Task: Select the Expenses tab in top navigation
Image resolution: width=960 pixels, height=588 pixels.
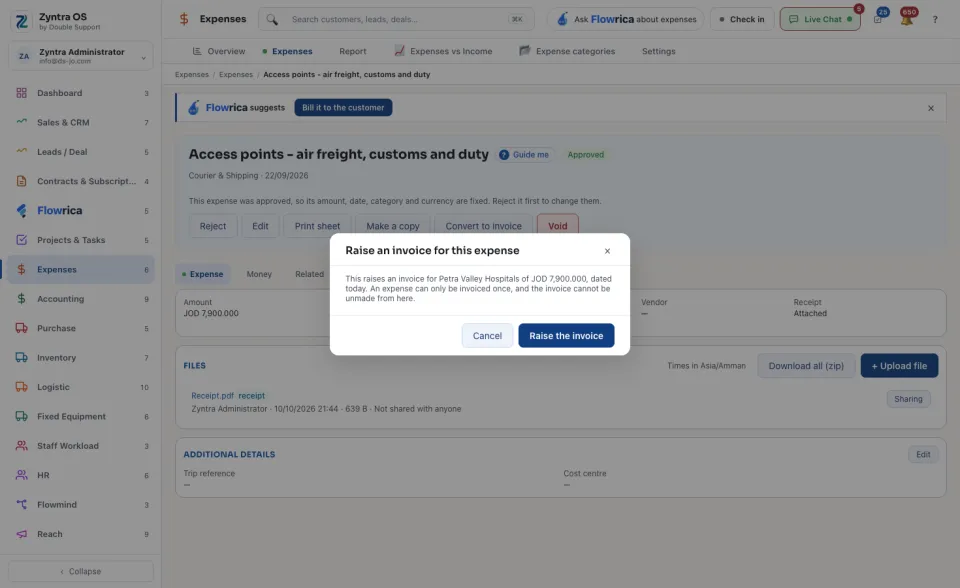Action: tap(287, 51)
